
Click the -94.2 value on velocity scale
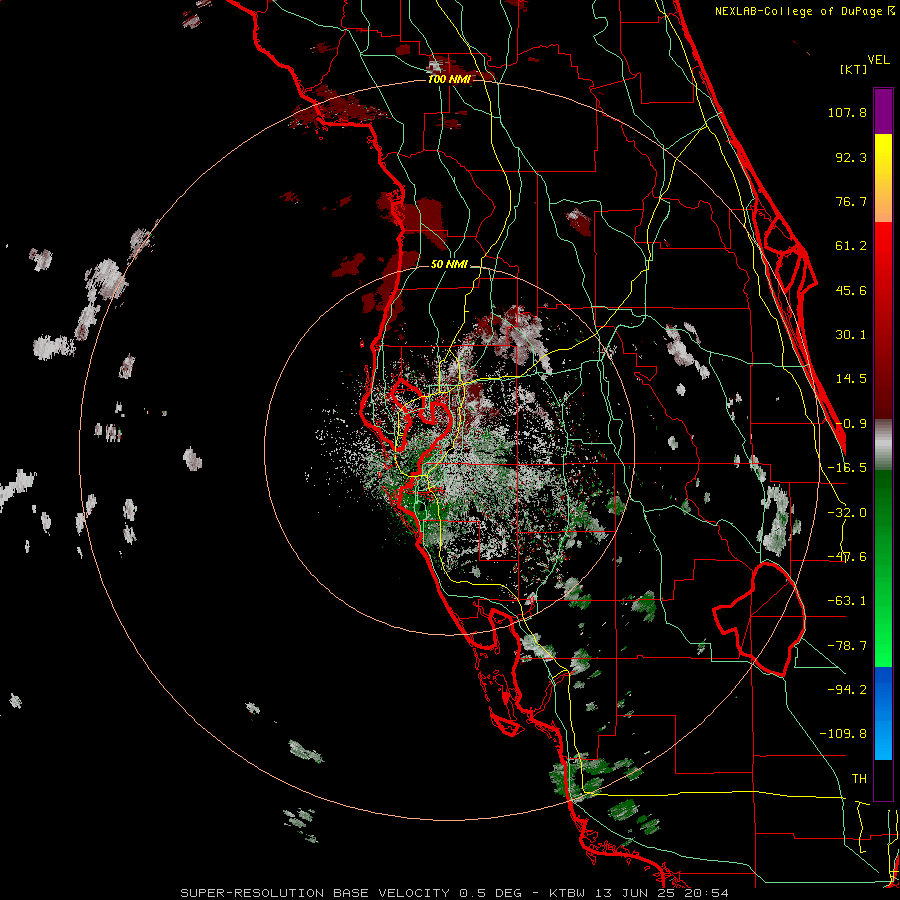[847, 689]
